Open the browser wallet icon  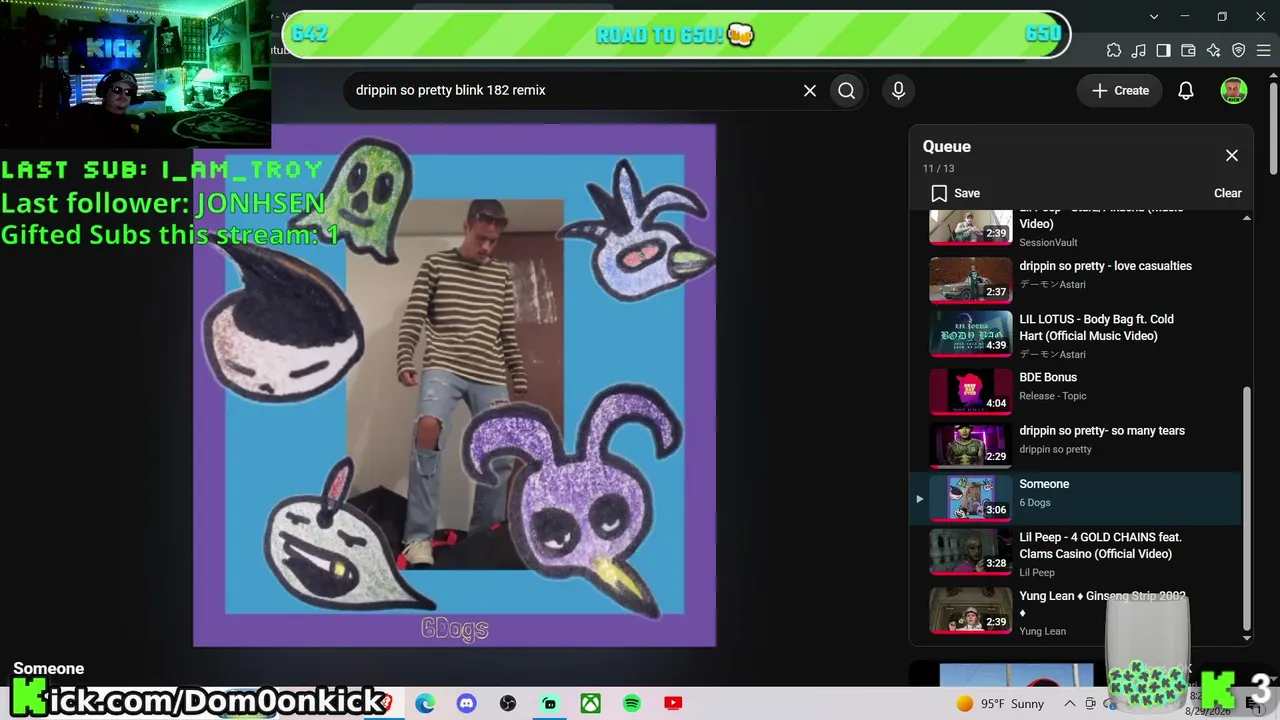click(x=1188, y=51)
